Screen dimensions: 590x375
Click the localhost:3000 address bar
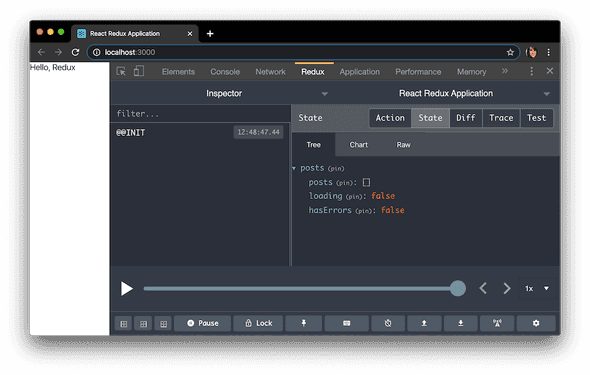pyautogui.click(x=304, y=52)
